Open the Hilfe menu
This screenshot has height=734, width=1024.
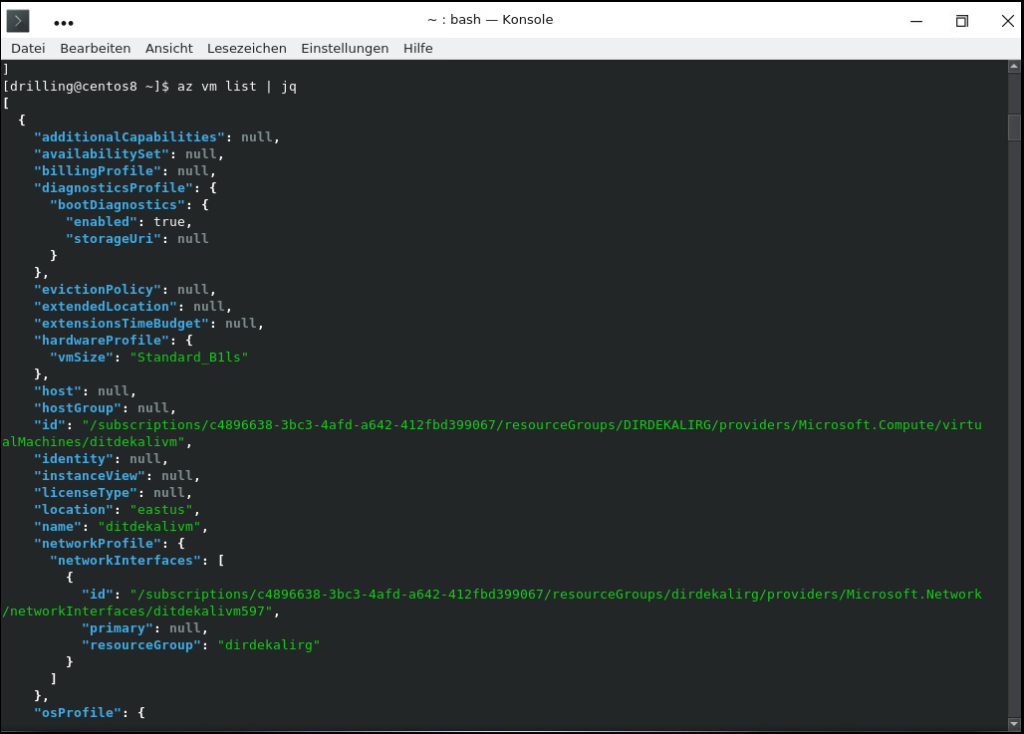pyautogui.click(x=418, y=48)
